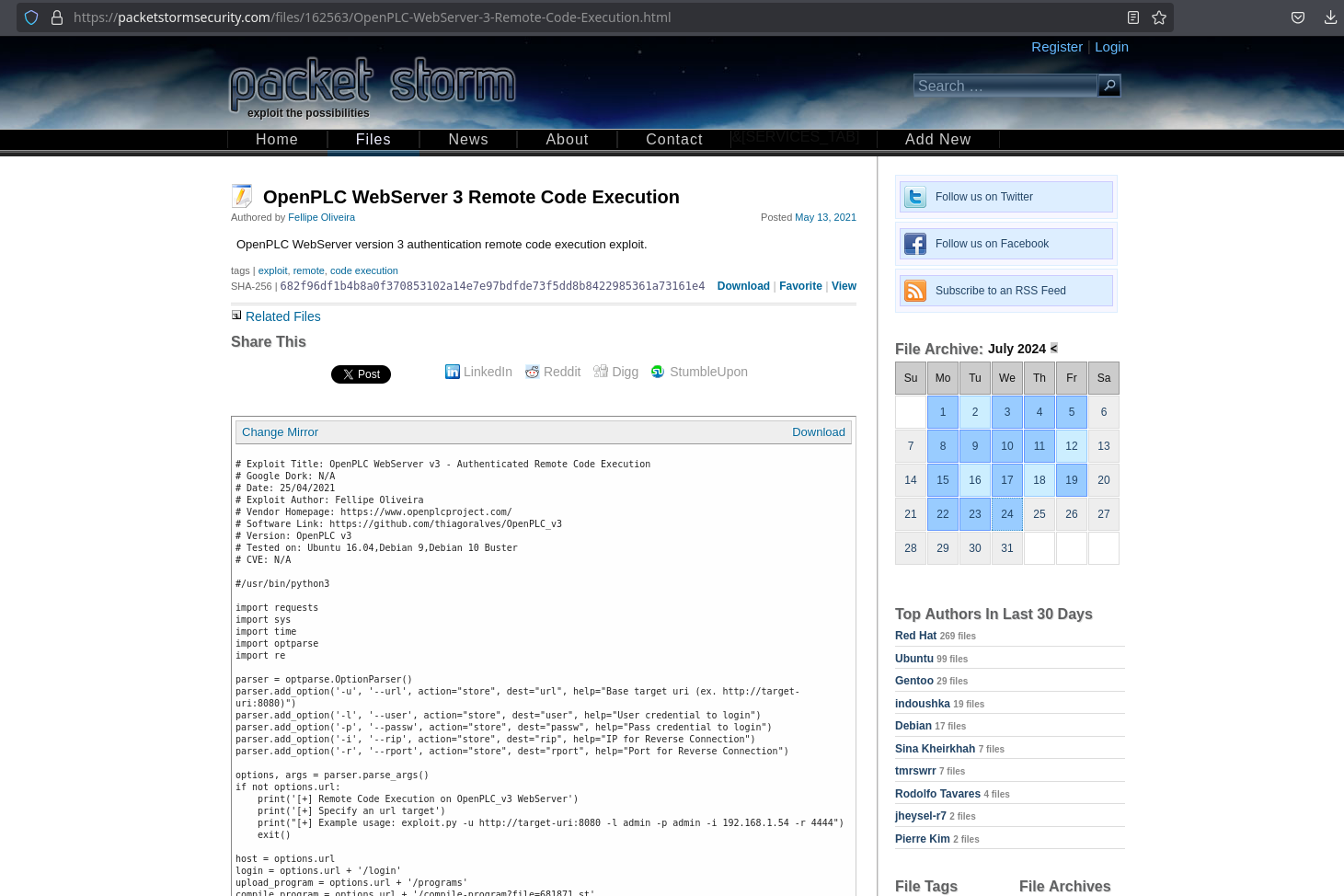
Task: Bookmark this page with the star icon
Action: (1159, 17)
